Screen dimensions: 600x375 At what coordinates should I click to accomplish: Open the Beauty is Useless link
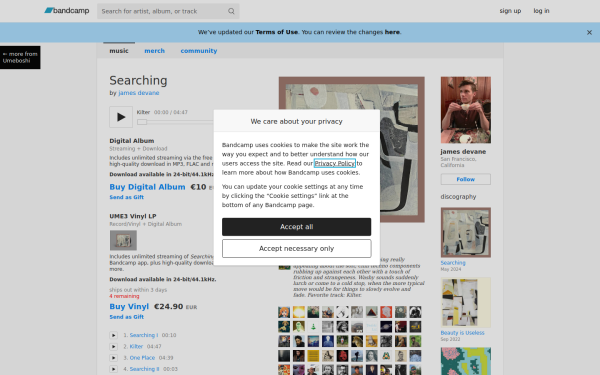(x=462, y=333)
